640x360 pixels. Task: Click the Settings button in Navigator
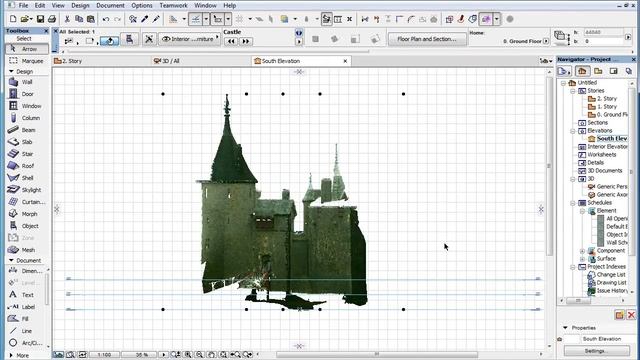[596, 351]
